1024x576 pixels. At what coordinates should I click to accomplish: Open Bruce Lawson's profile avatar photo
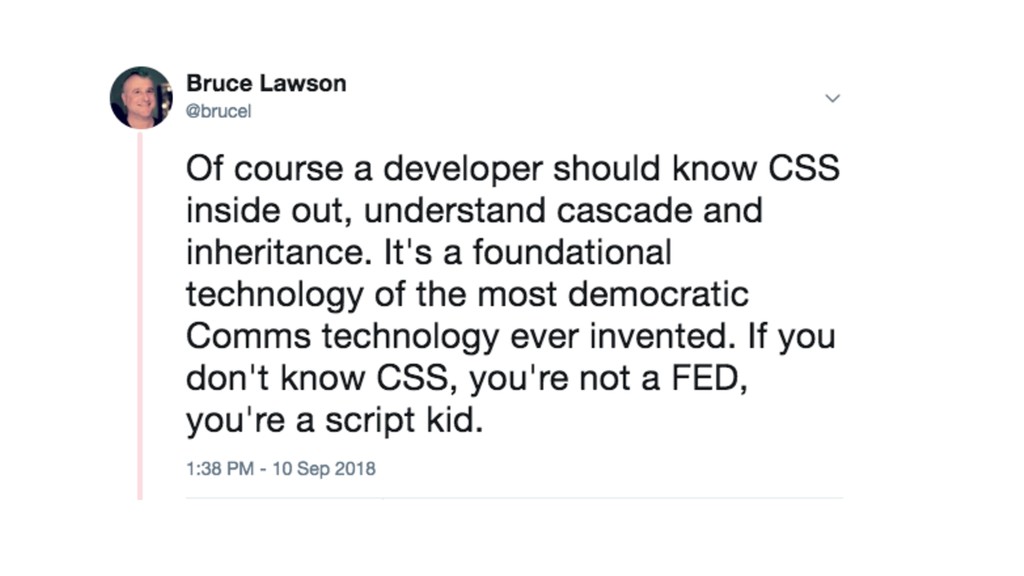(141, 98)
